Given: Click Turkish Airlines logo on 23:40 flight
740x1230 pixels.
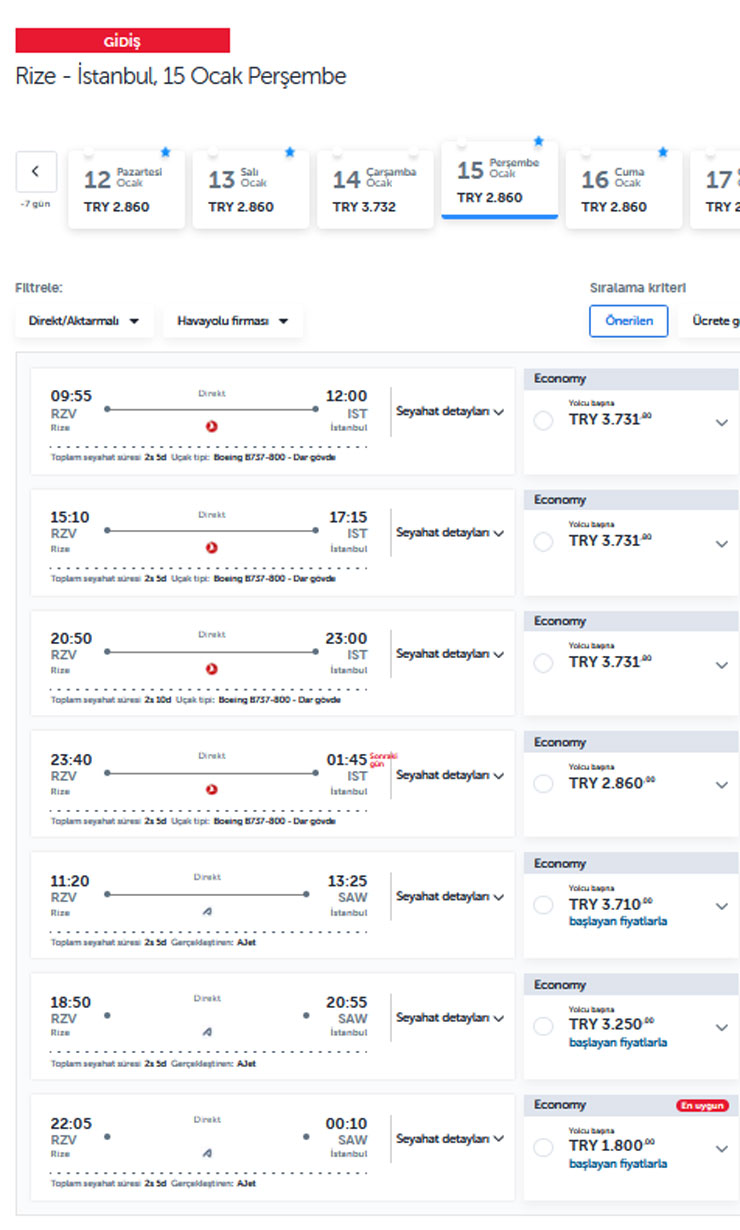Looking at the screenshot, I should tap(211, 790).
